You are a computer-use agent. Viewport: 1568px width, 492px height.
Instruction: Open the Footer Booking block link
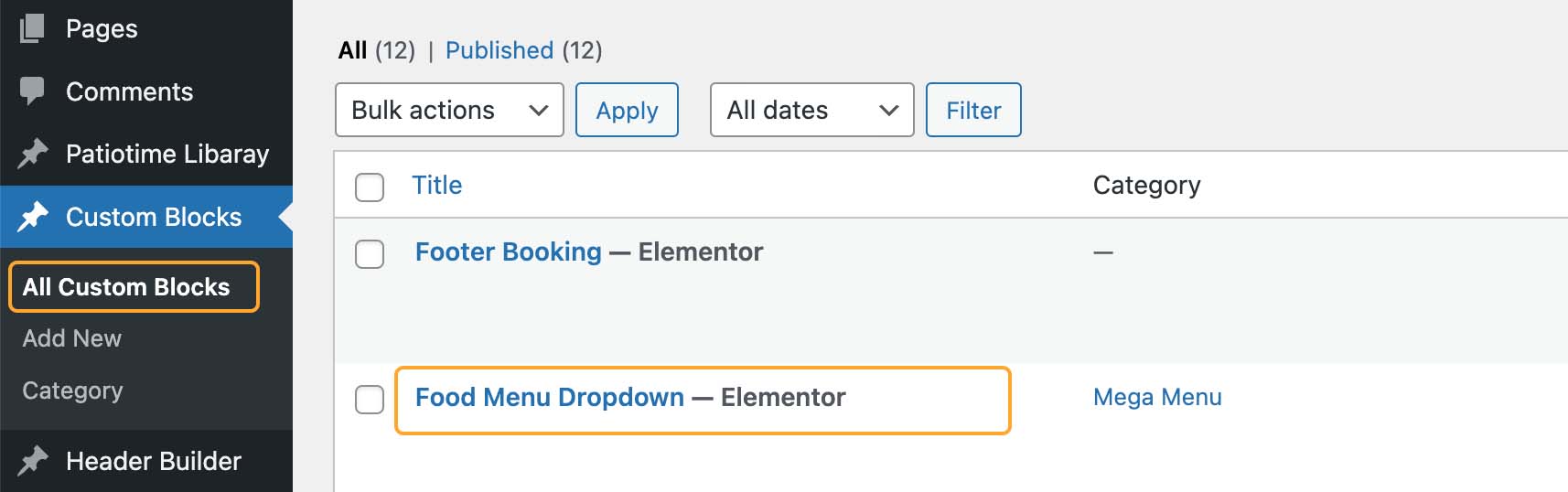[x=509, y=251]
